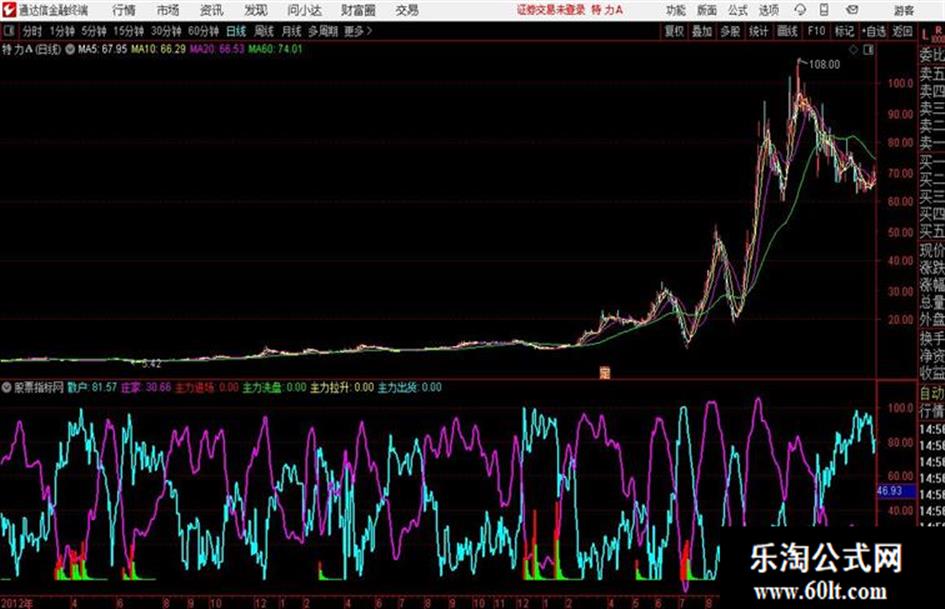The width and height of the screenshot is (945, 609).
Task: Click the 108.00 peak price label
Action: (x=824, y=64)
